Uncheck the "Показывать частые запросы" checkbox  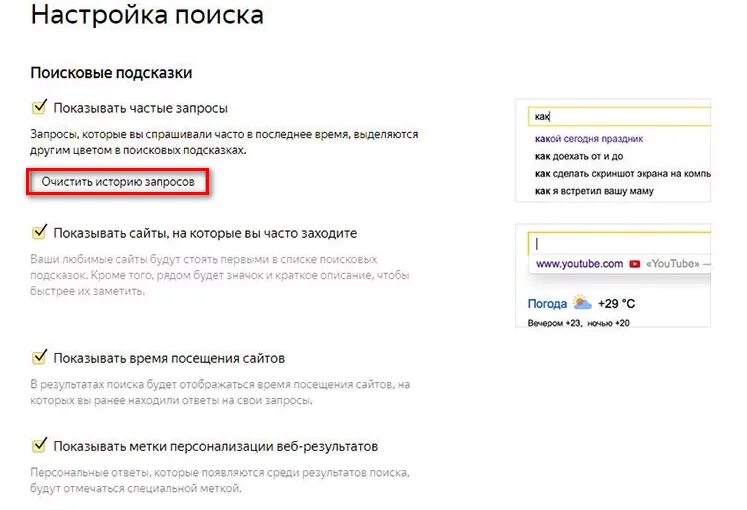40,107
